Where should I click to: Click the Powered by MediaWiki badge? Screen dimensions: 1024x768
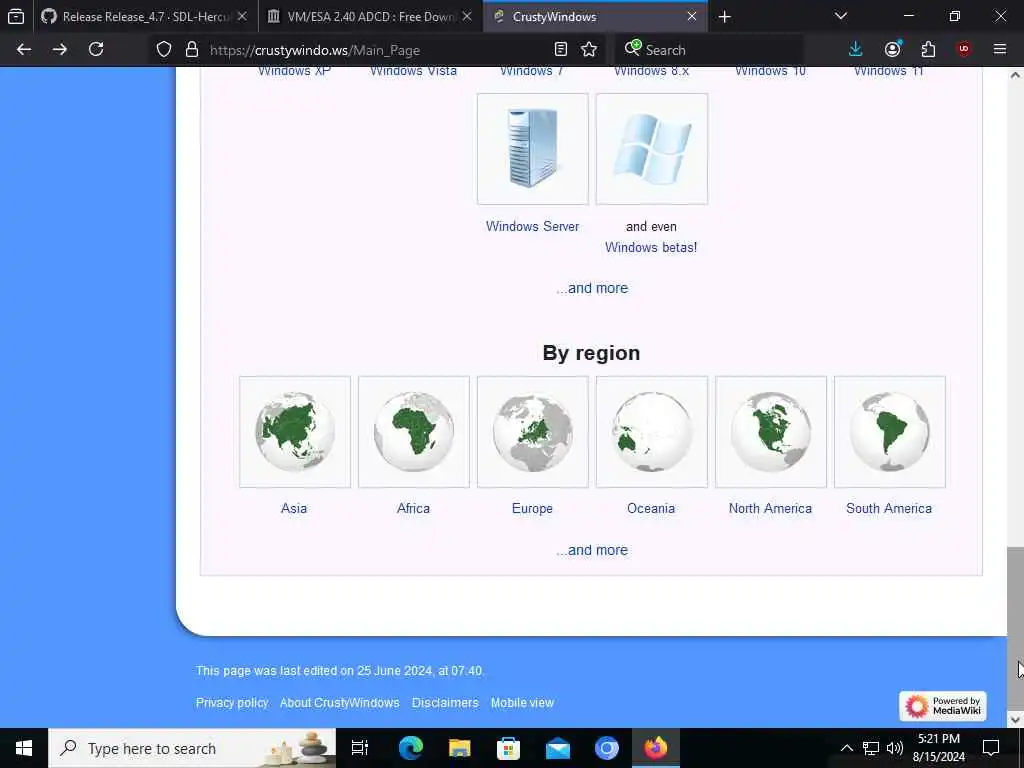pyautogui.click(x=942, y=706)
